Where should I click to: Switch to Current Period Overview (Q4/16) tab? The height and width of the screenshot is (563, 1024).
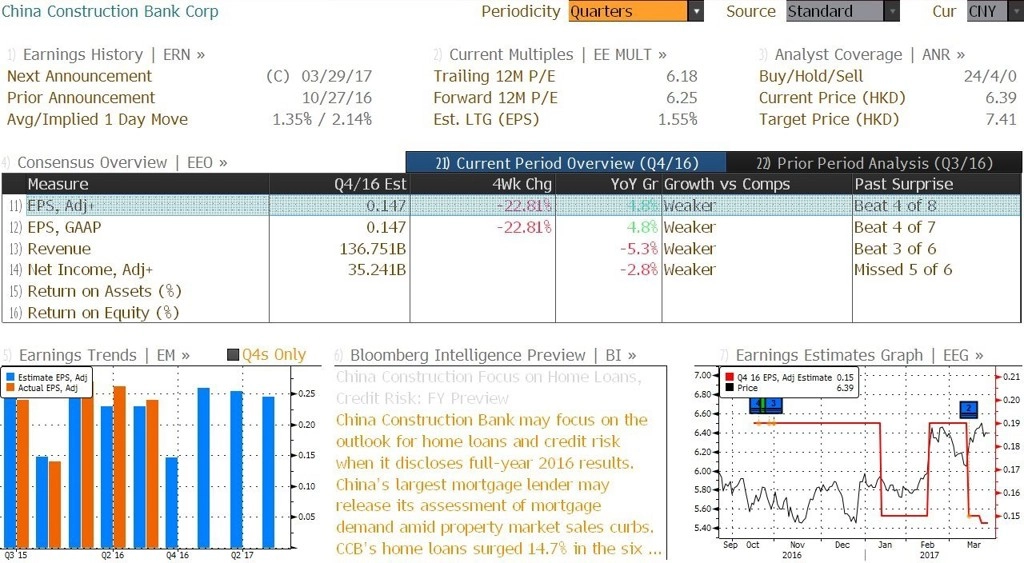click(566, 163)
